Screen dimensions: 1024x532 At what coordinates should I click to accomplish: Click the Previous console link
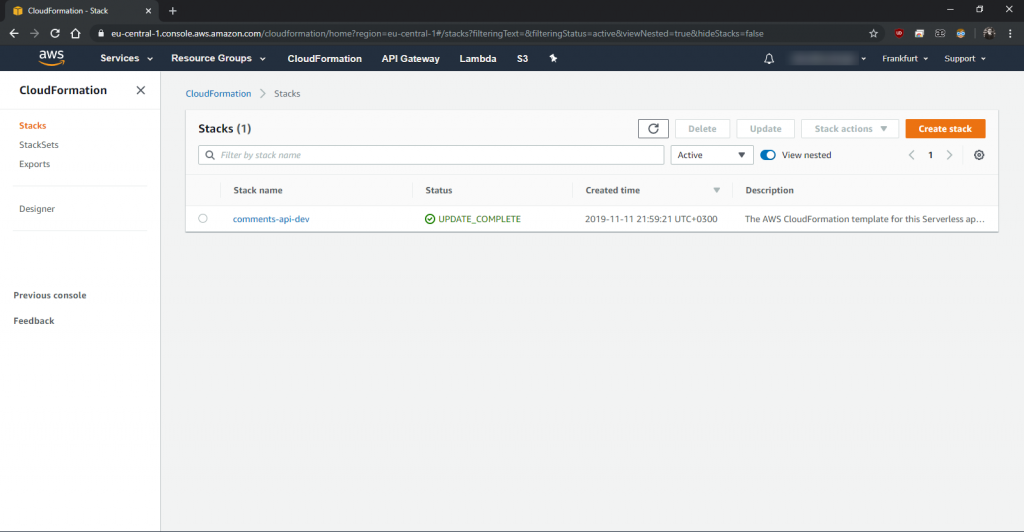coord(50,295)
